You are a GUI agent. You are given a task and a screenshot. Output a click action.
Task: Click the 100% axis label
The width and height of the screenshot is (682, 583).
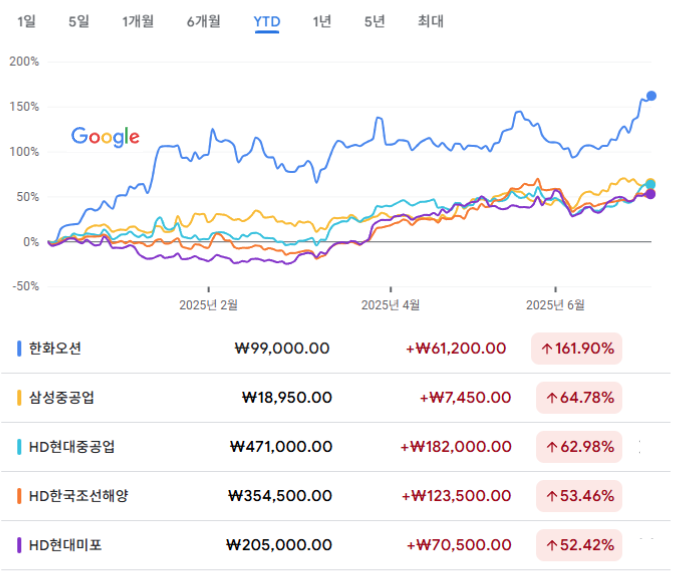point(24,153)
